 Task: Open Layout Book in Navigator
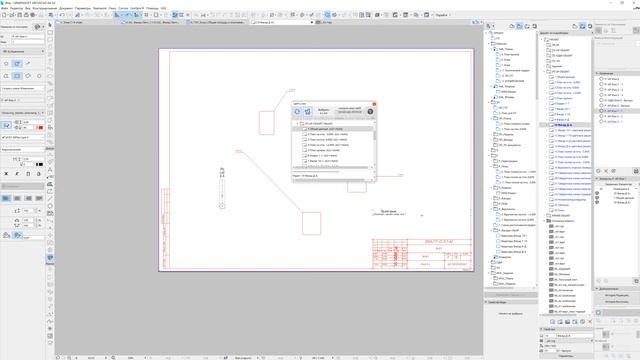[527, 26]
